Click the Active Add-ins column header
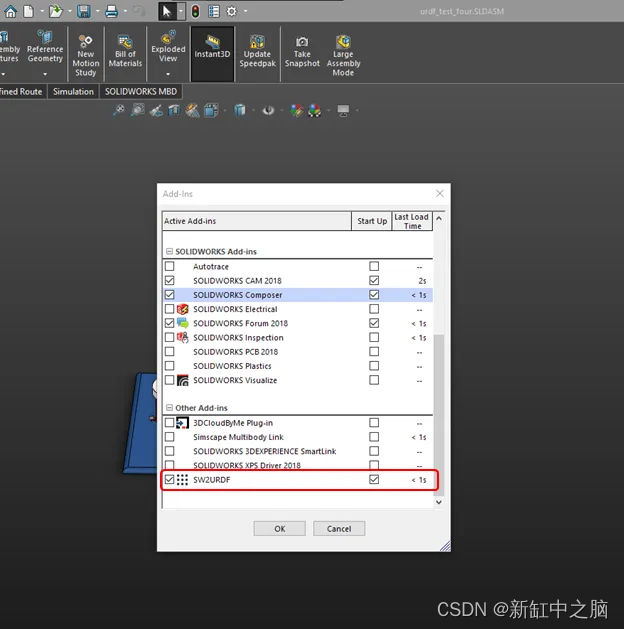Viewport: 624px width, 629px height. click(257, 221)
